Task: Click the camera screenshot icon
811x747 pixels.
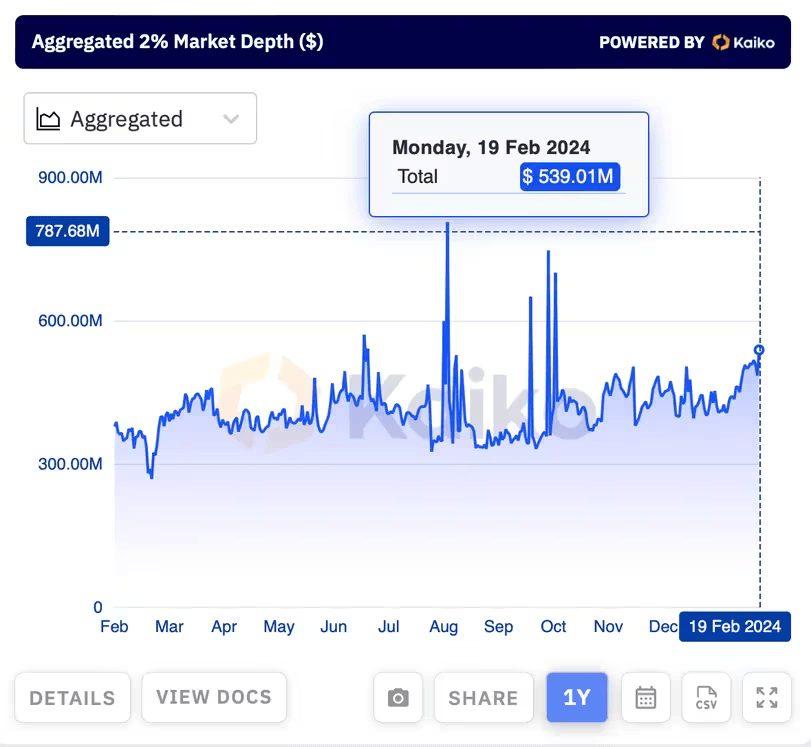Action: click(x=398, y=698)
